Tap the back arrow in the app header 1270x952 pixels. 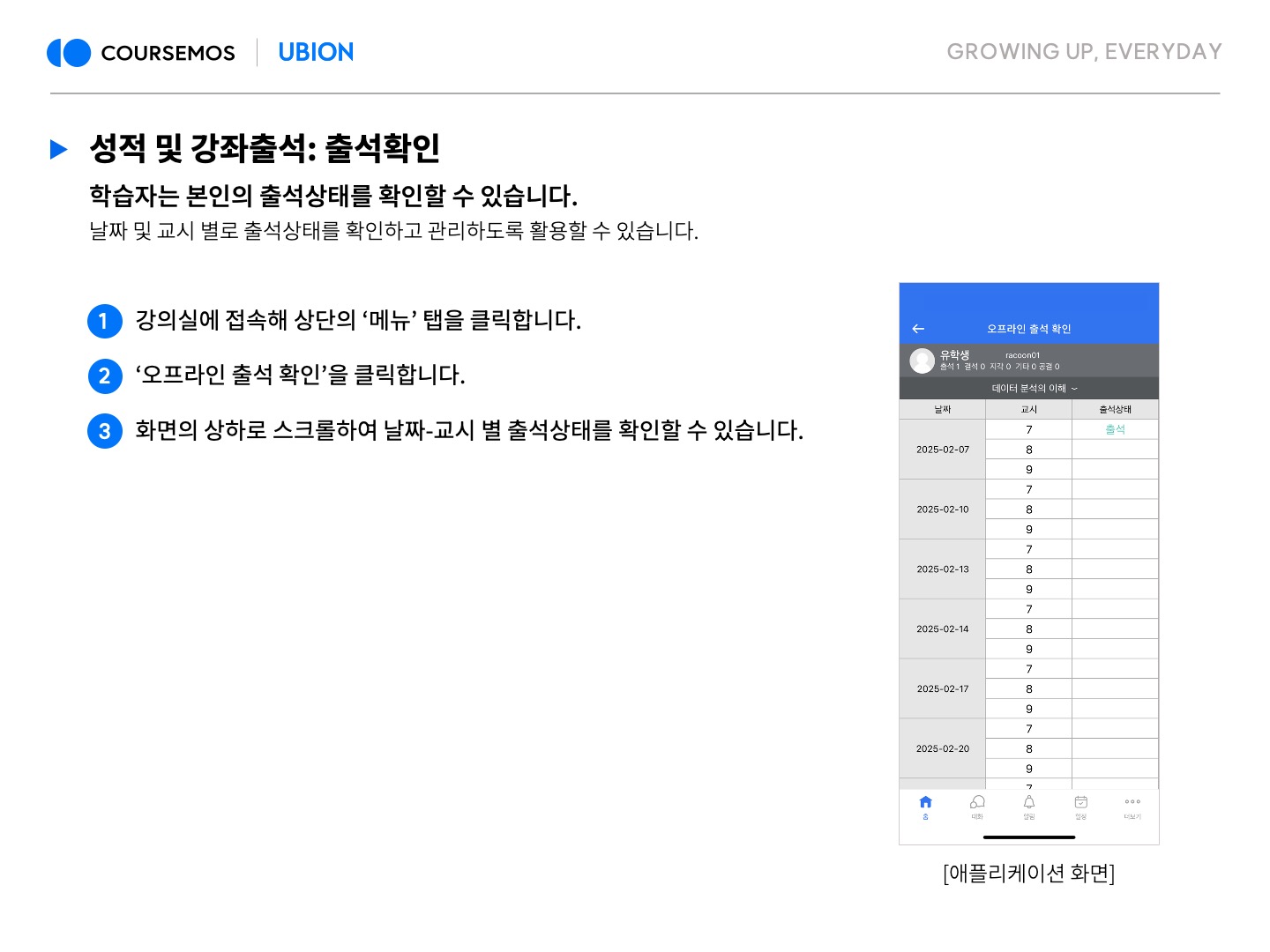click(918, 329)
